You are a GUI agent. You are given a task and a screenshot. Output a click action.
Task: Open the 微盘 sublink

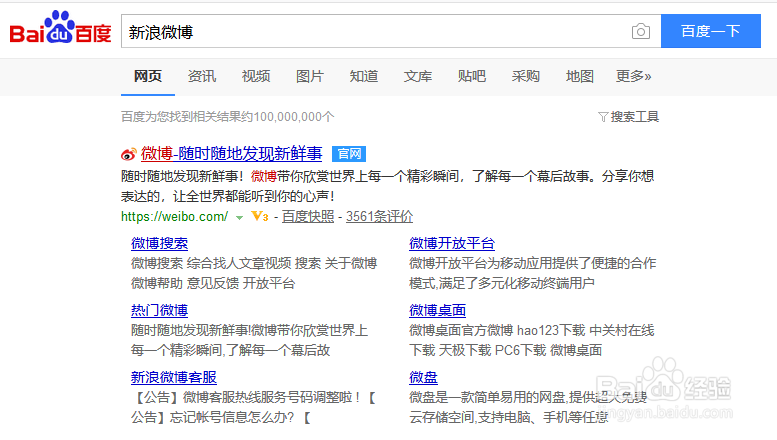click(x=423, y=378)
